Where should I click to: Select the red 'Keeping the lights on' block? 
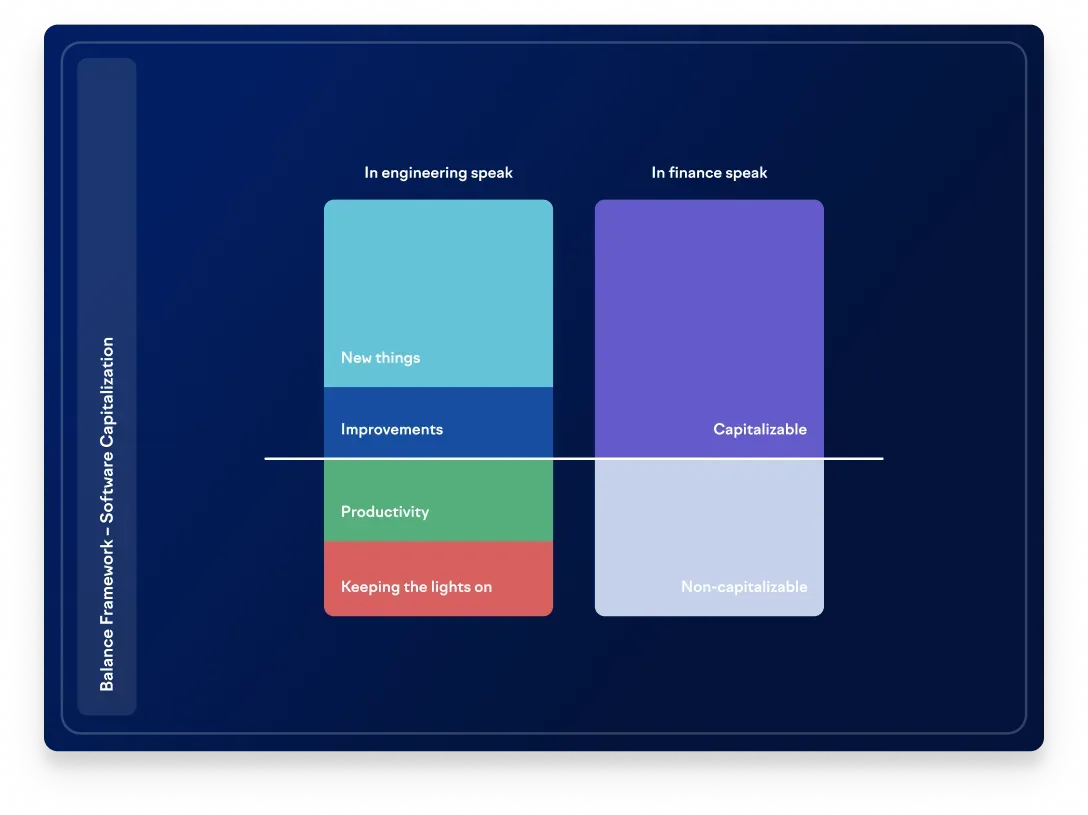click(x=439, y=578)
